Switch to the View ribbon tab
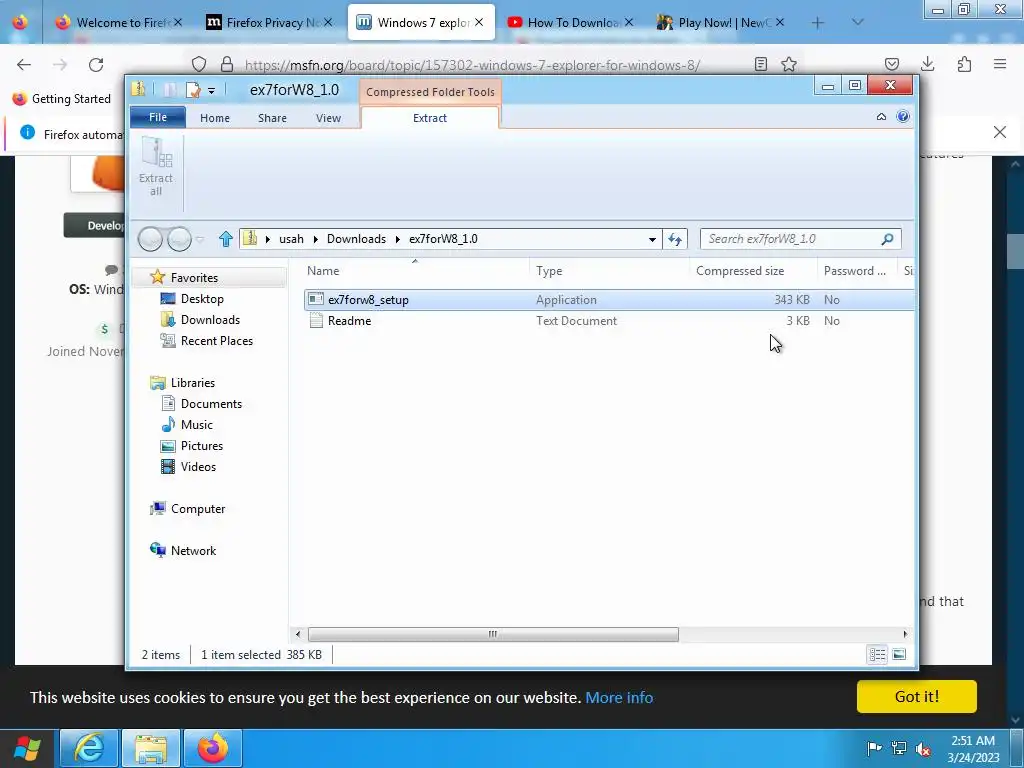 point(328,118)
